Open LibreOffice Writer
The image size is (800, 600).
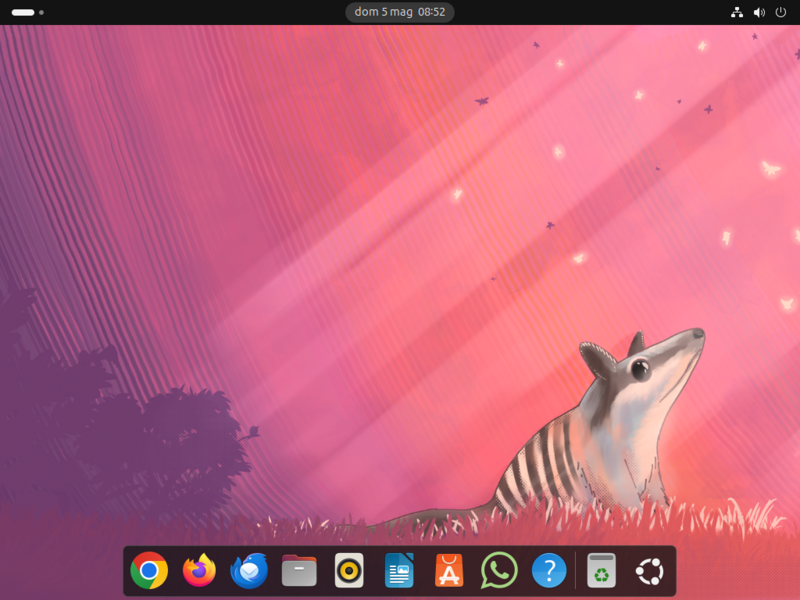coord(398,571)
